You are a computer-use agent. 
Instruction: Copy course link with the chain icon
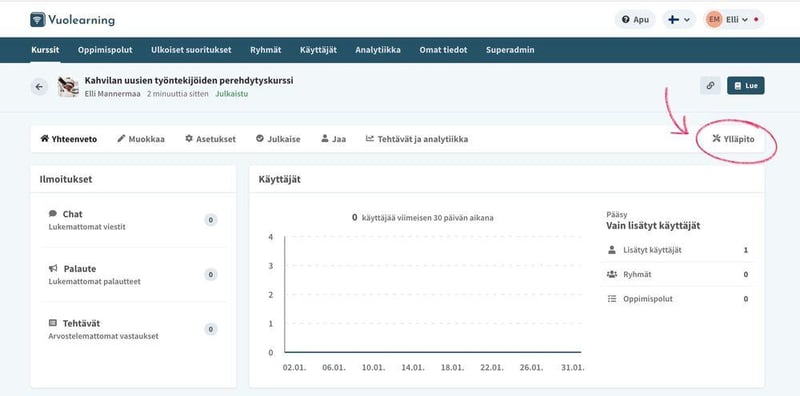pos(710,86)
